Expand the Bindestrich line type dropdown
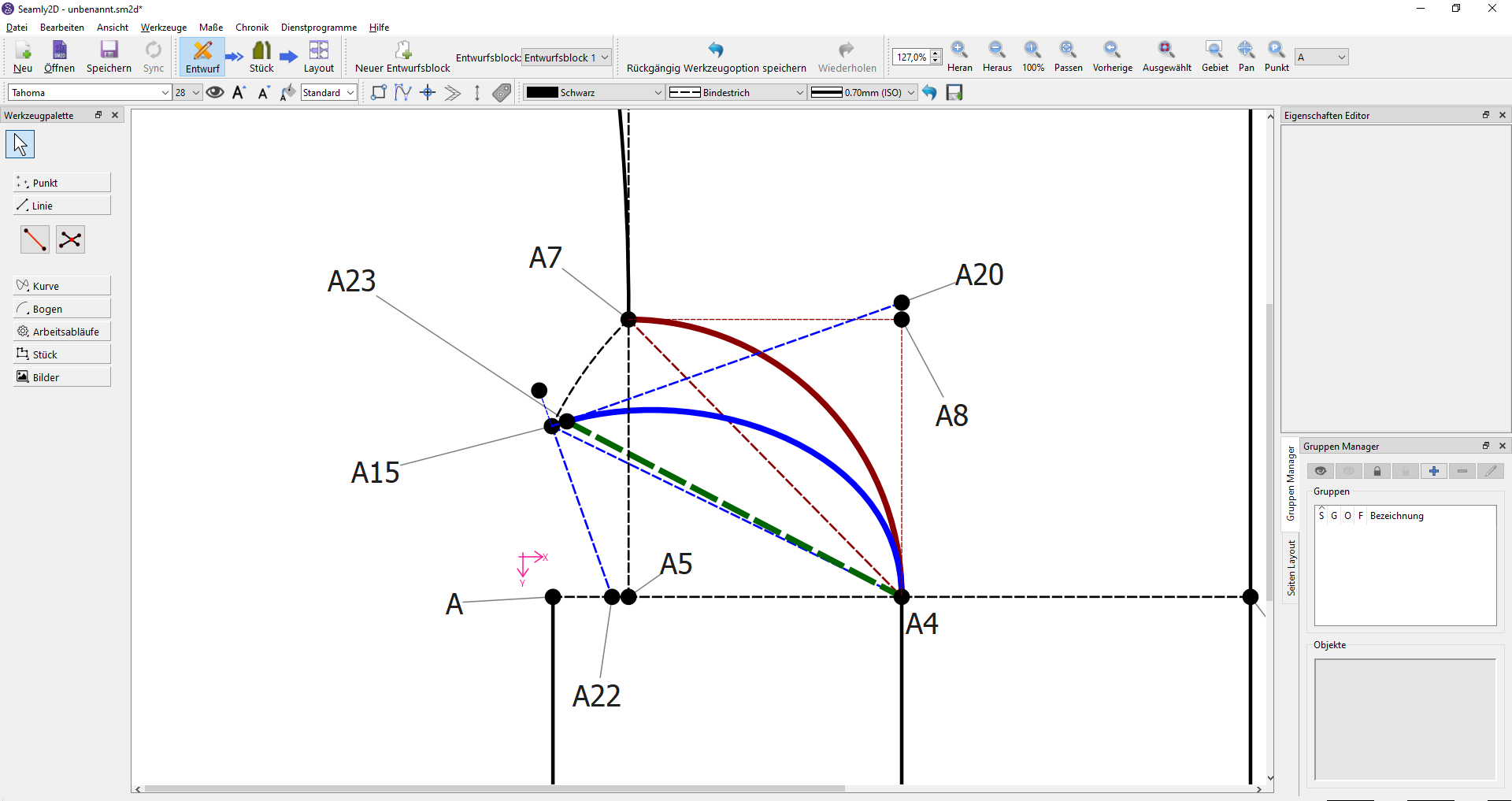1512x801 pixels. click(x=736, y=93)
